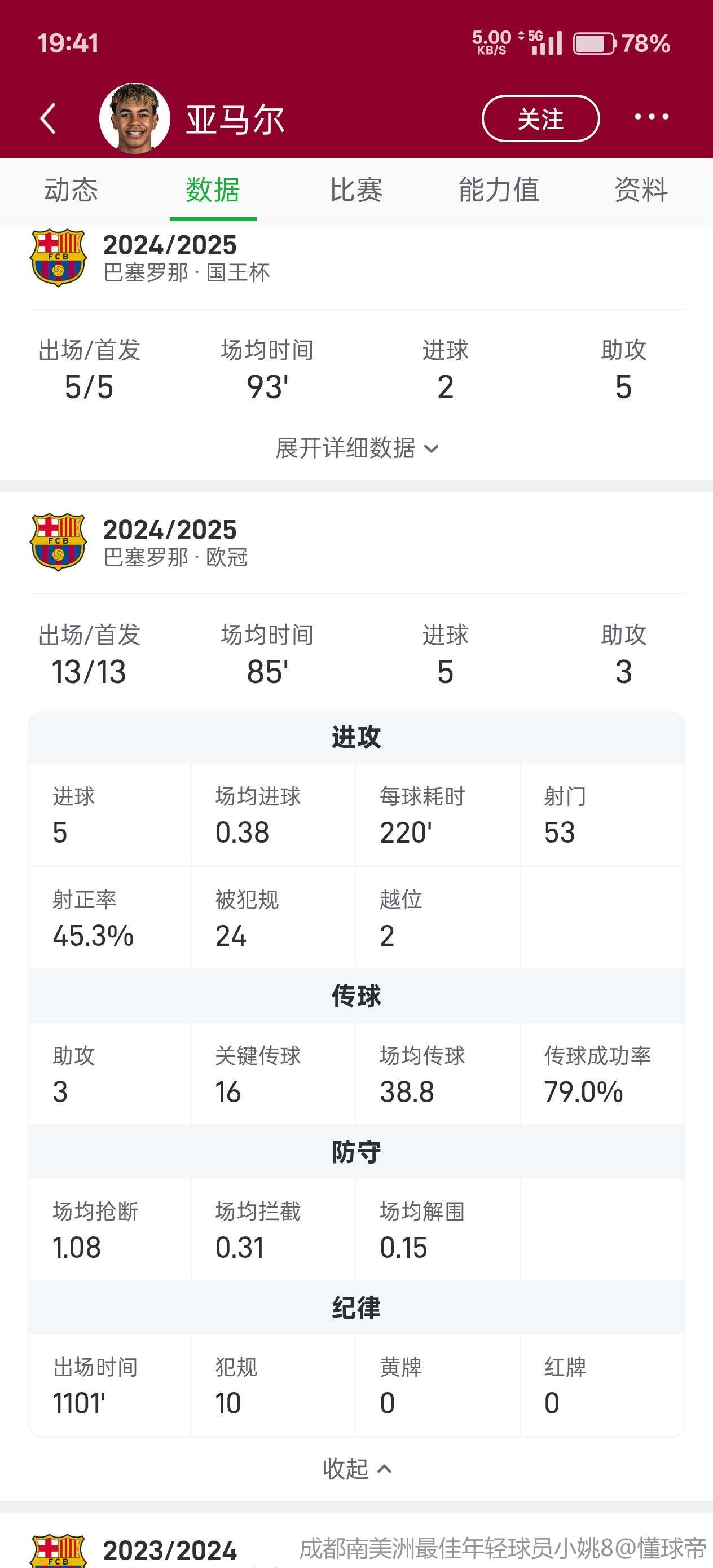713x1568 pixels.
Task: Tap the down chevron next to 展开详细数据
Action: [432, 449]
